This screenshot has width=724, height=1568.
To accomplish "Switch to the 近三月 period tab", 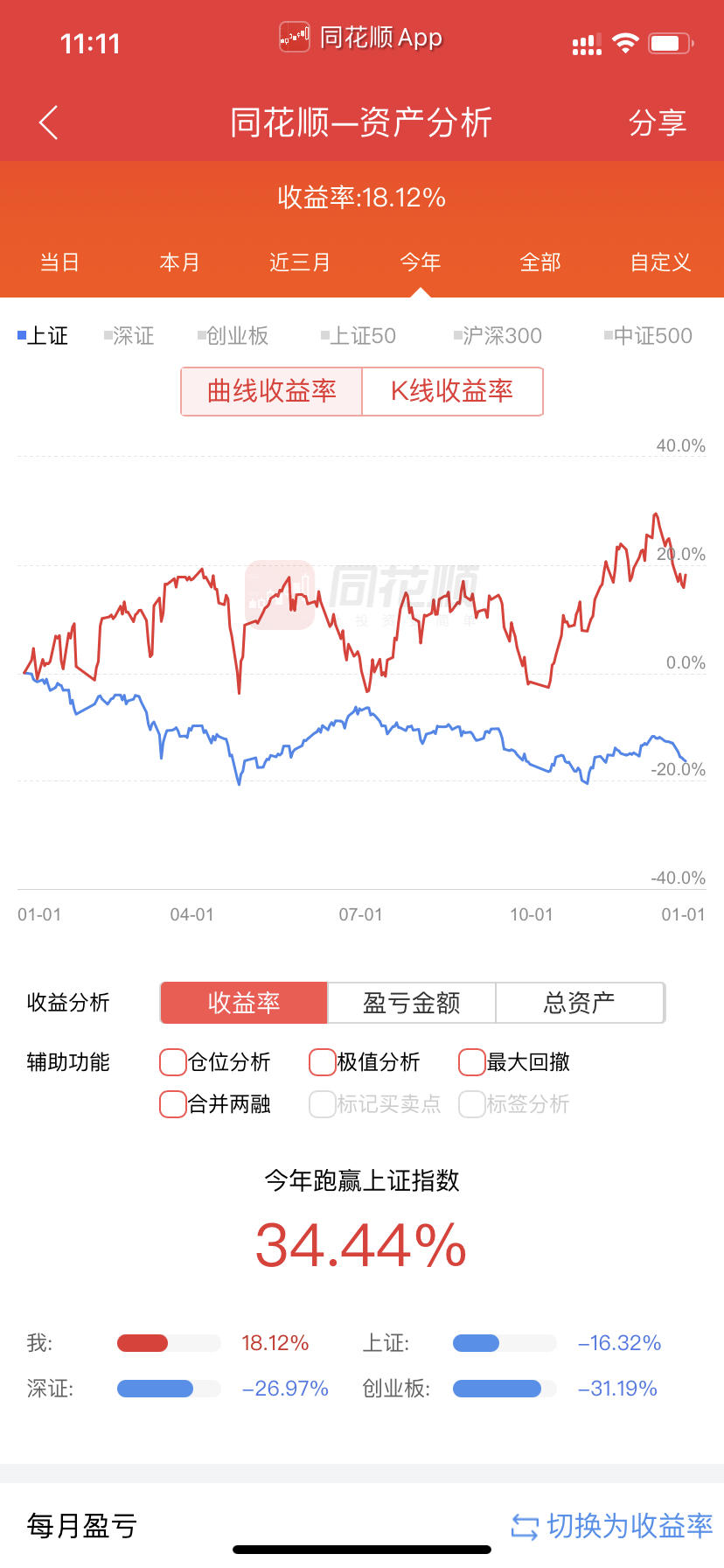I will coord(300,262).
